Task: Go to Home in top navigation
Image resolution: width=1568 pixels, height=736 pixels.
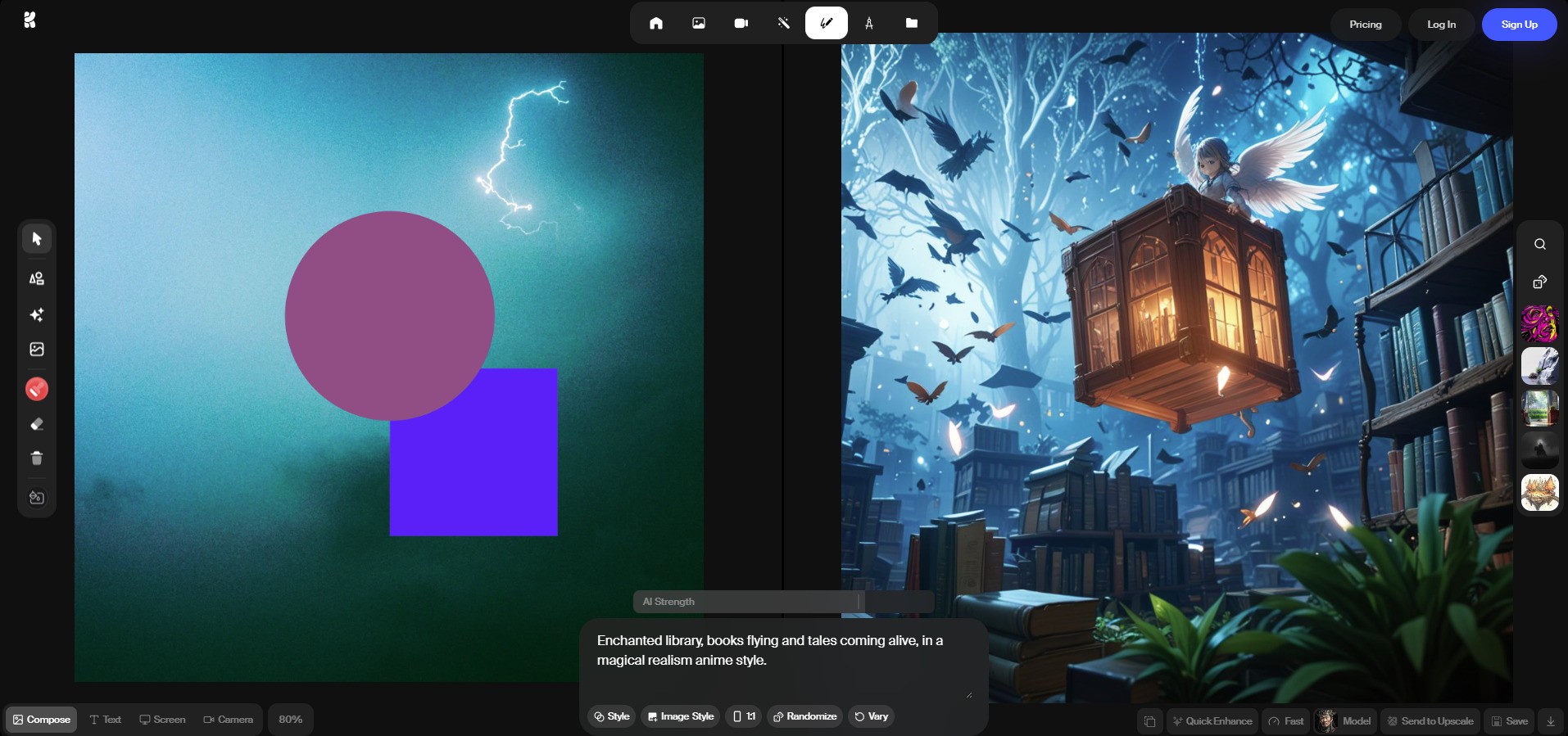Action: click(656, 24)
